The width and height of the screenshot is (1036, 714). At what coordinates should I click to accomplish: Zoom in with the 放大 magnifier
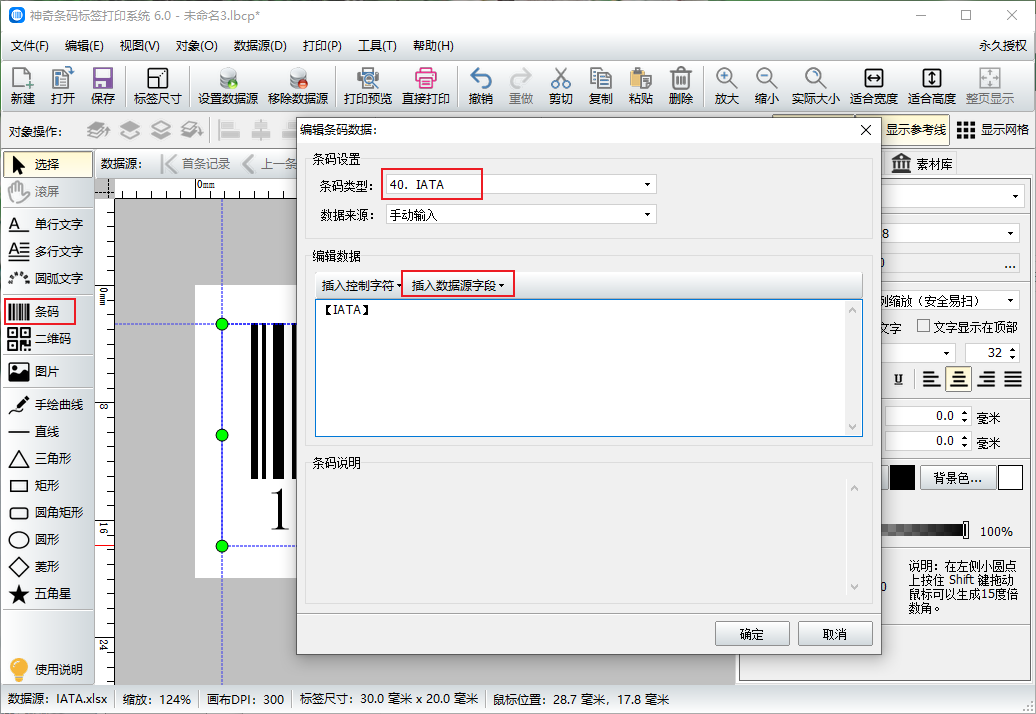[x=726, y=86]
